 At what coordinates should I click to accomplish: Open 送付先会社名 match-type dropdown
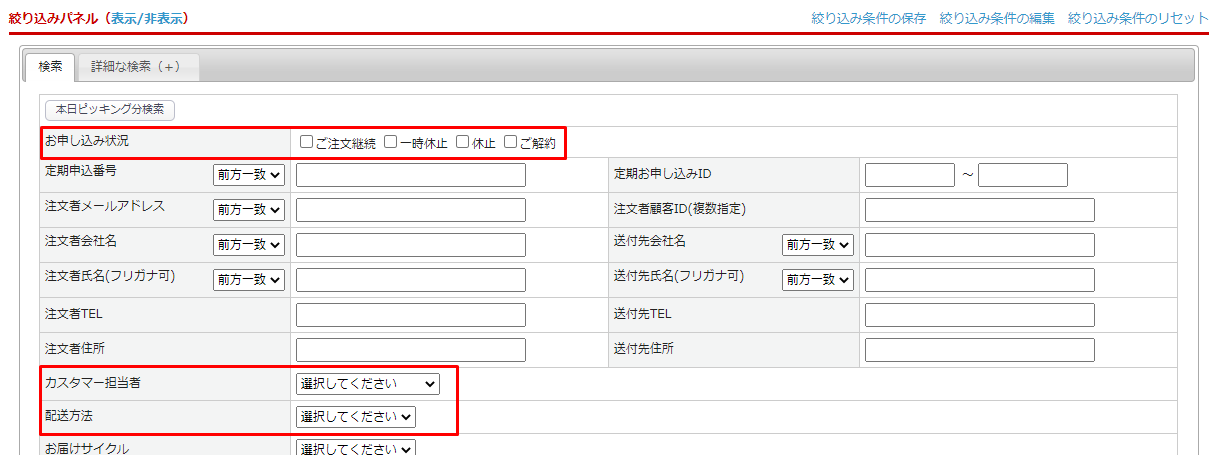[818, 245]
